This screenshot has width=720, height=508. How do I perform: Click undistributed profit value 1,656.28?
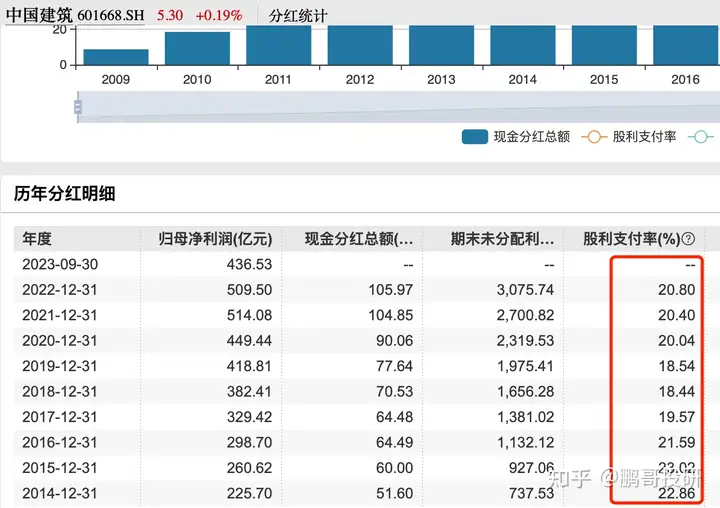click(525, 392)
